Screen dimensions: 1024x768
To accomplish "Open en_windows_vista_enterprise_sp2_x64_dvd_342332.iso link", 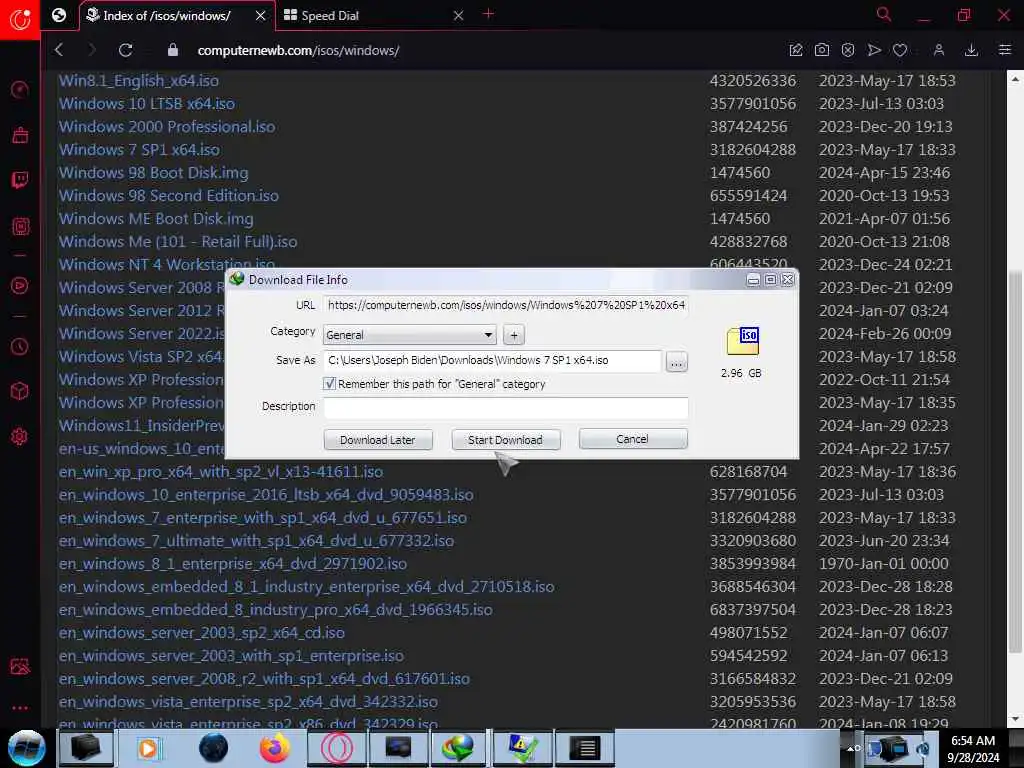I will point(248,702).
